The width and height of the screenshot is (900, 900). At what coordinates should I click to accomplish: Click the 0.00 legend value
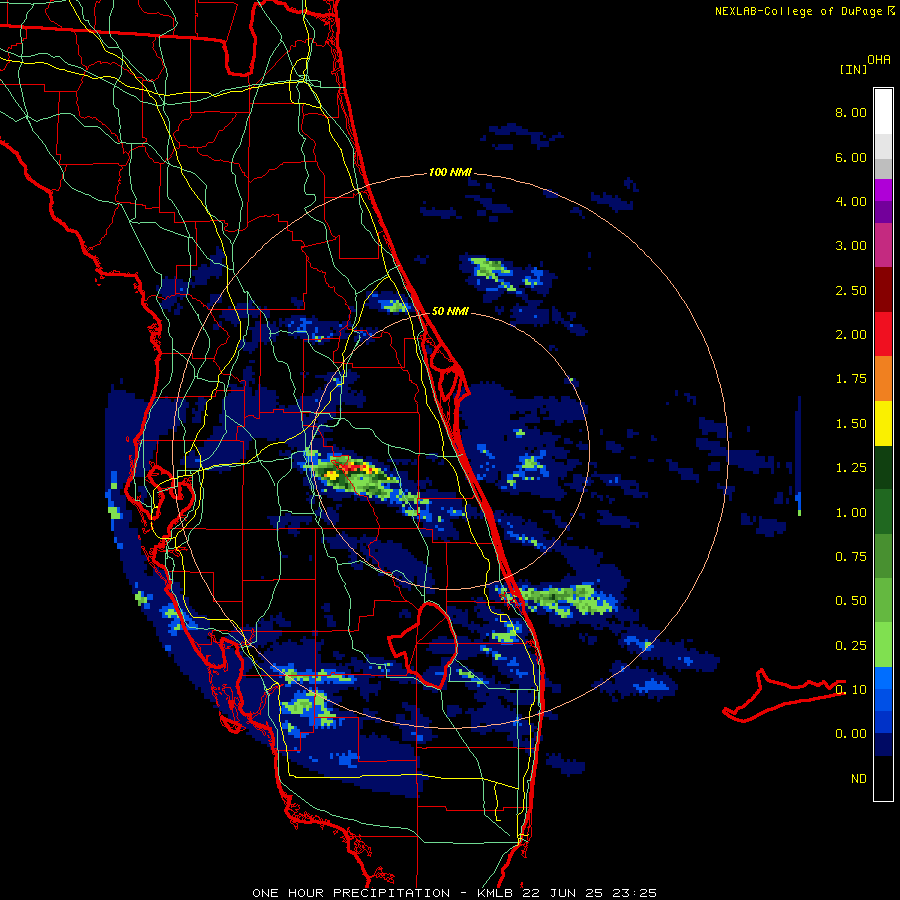tap(851, 734)
